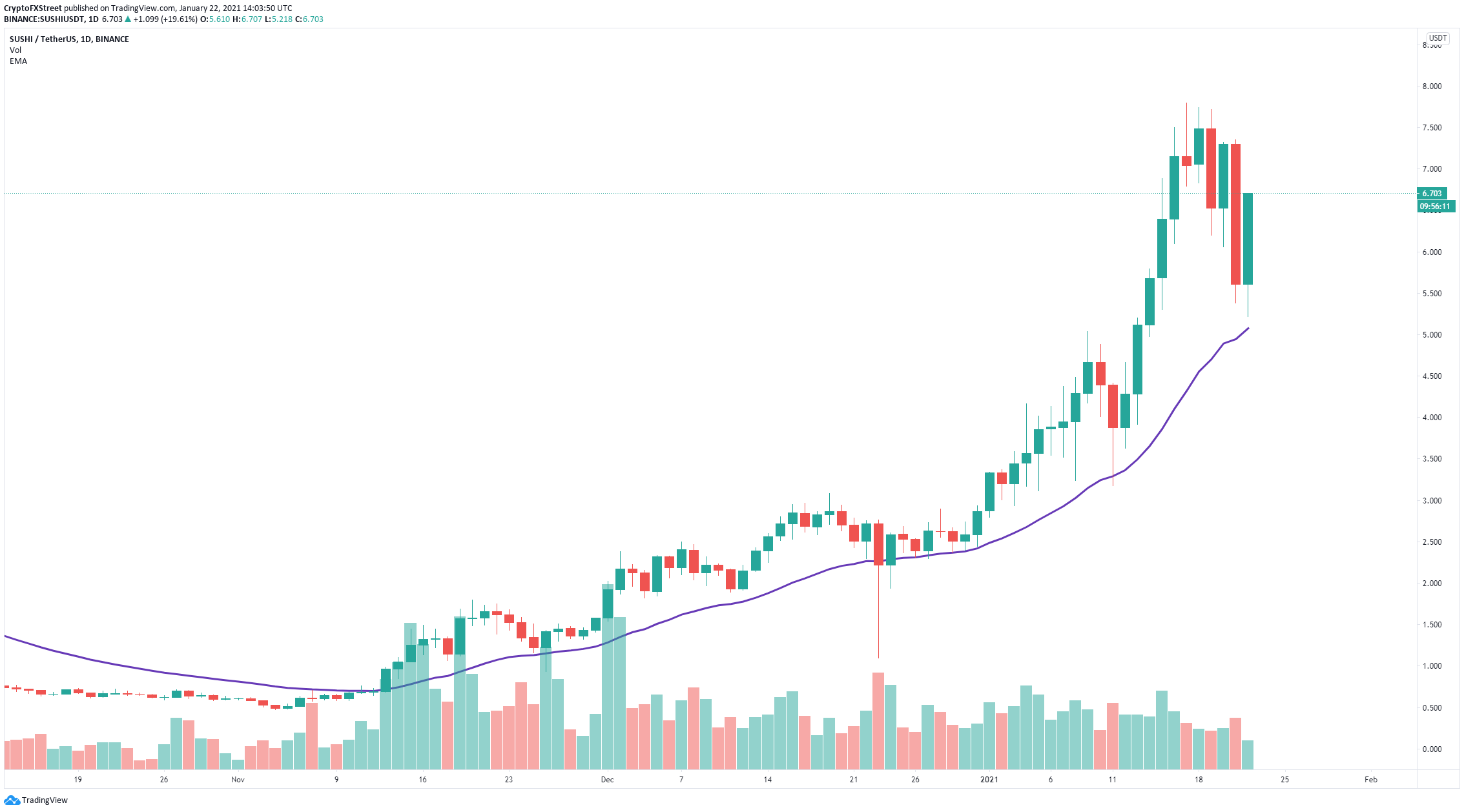Viewport: 1464px width, 812px height.
Task: Click the Feb date marker on time axis
Action: coord(1370,780)
